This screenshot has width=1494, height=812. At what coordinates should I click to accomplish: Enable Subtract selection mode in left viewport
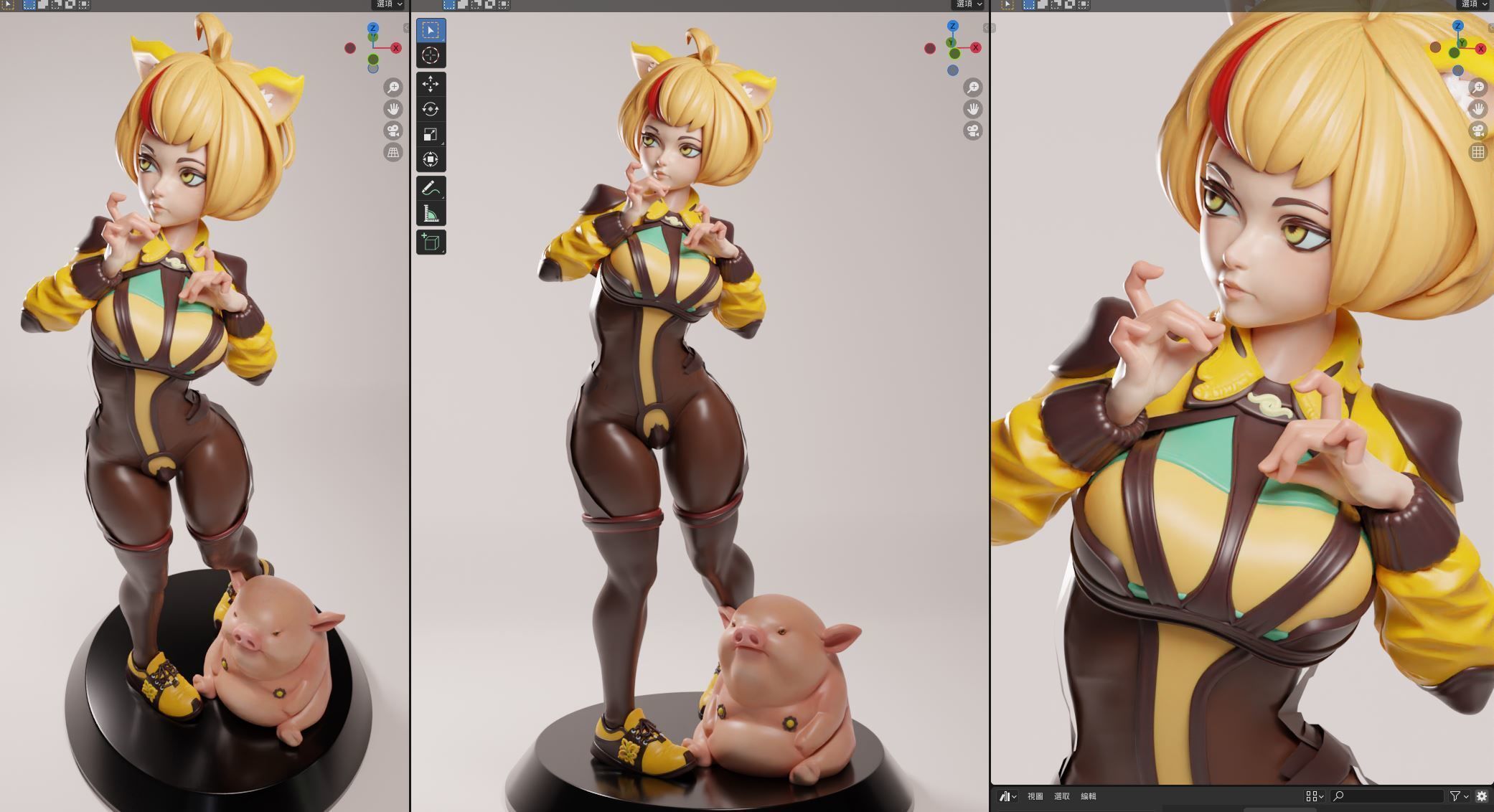(x=57, y=4)
